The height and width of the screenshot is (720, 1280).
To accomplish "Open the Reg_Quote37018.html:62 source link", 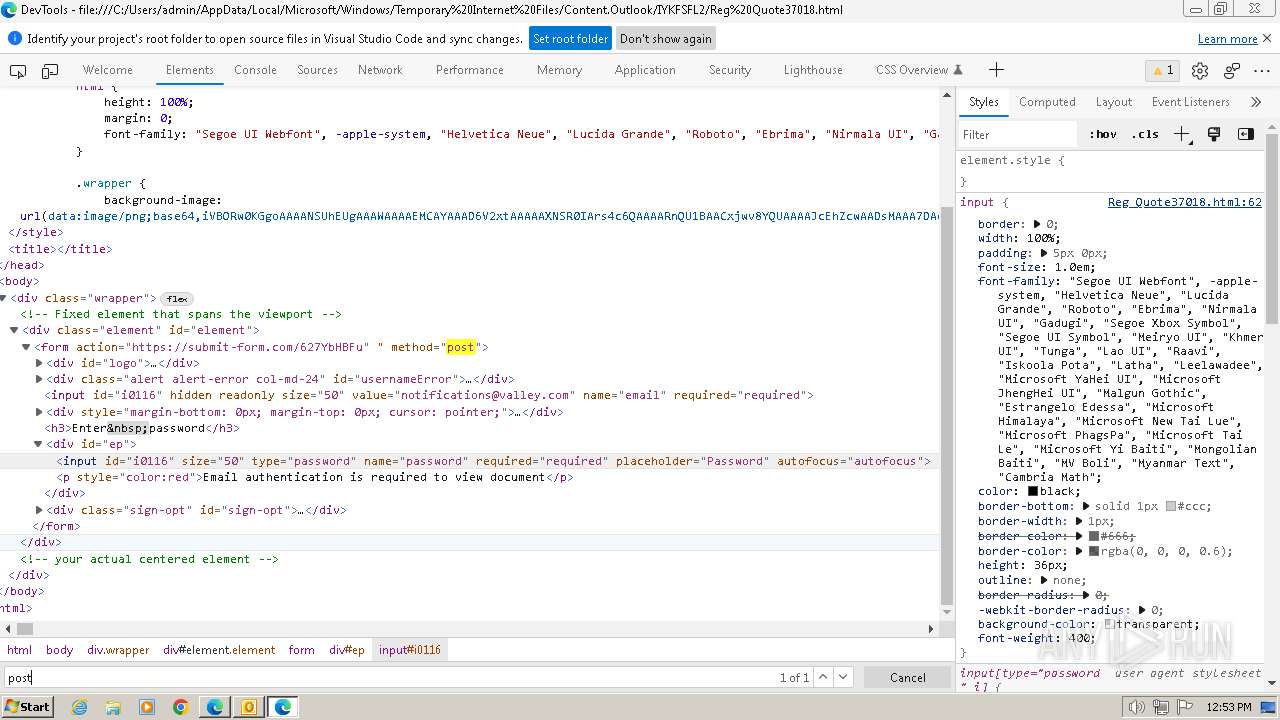I will pos(1184,202).
